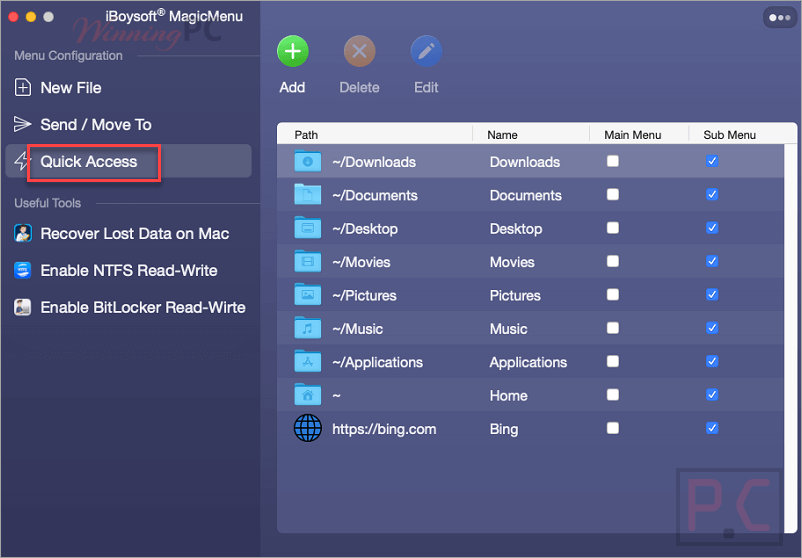Disable Sub Menu for Movies
The image size is (802, 558).
pos(712,261)
